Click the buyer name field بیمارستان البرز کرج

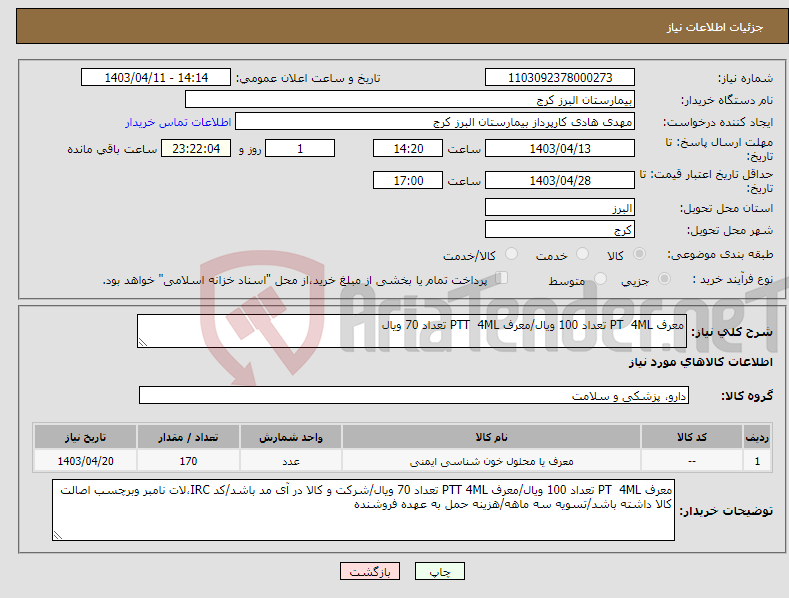tap(410, 99)
